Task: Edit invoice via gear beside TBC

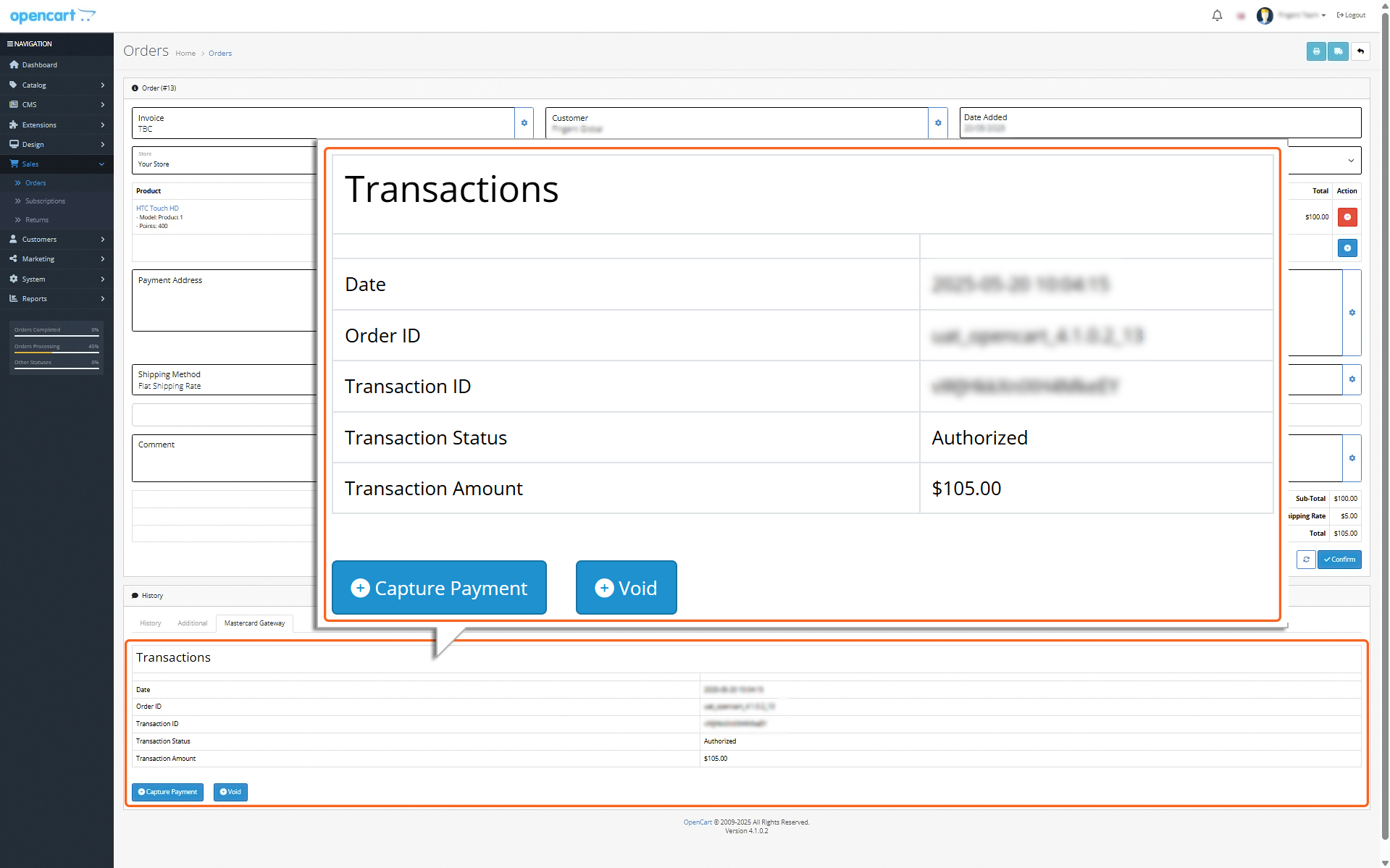Action: (x=524, y=123)
